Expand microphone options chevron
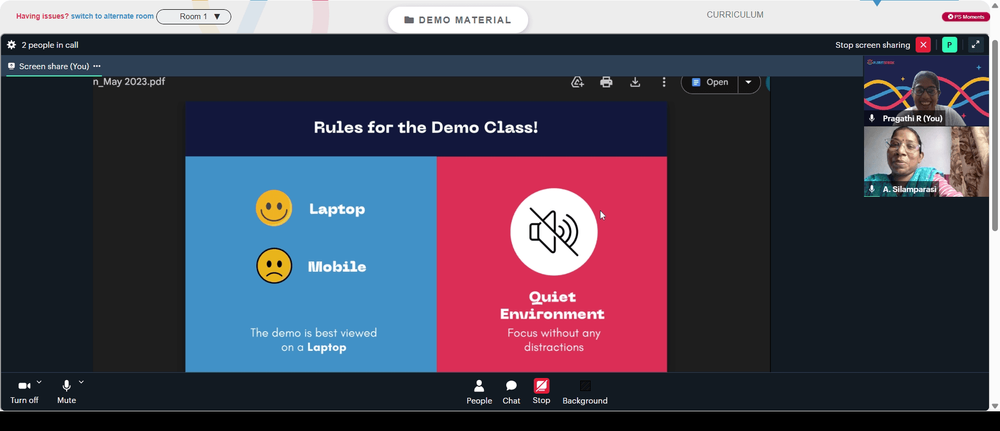 pos(81,382)
